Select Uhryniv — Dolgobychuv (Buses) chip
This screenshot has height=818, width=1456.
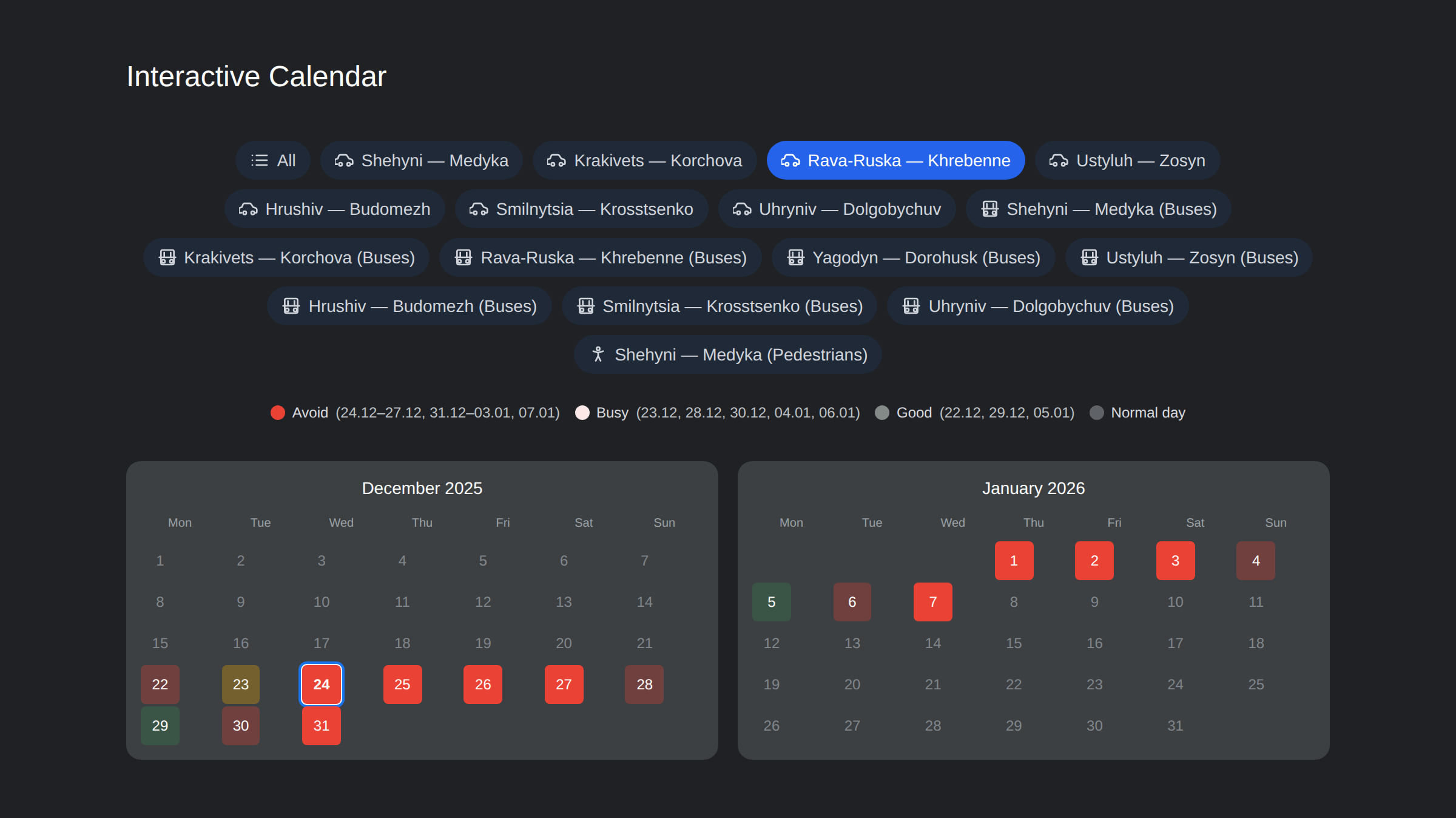(1037, 306)
